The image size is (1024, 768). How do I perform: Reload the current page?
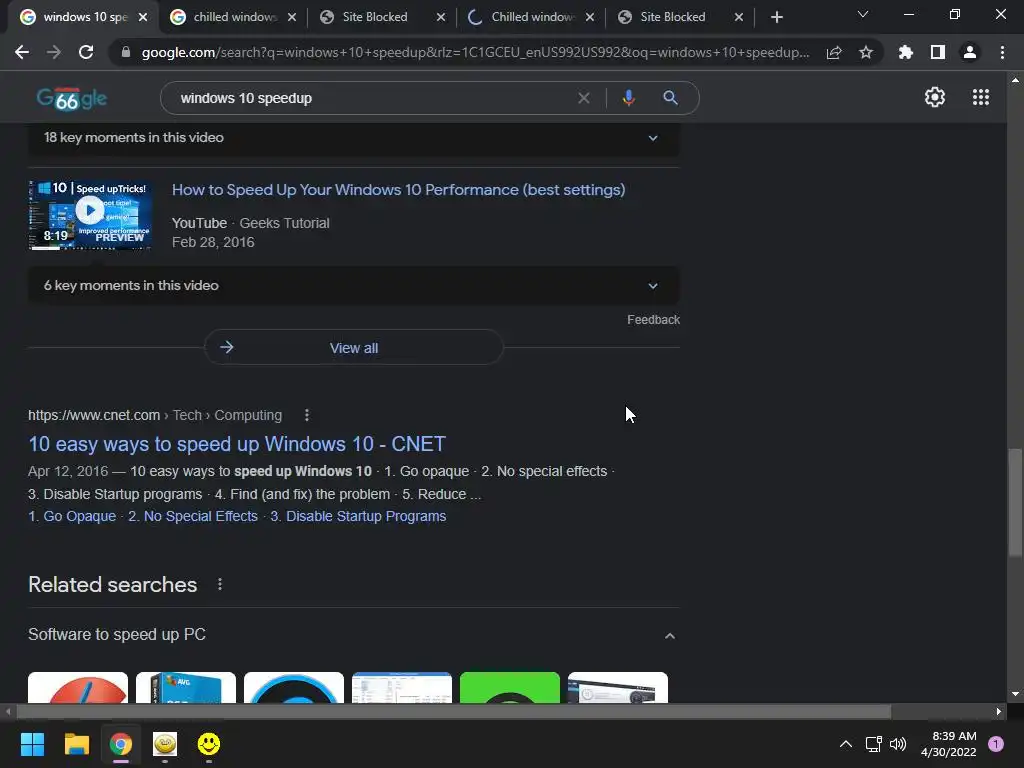pyautogui.click(x=86, y=52)
